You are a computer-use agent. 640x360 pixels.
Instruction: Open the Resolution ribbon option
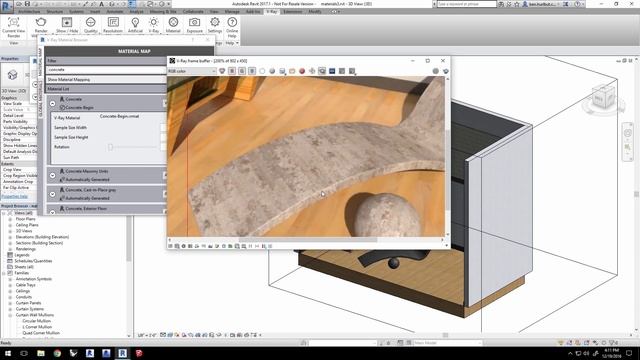click(x=113, y=25)
